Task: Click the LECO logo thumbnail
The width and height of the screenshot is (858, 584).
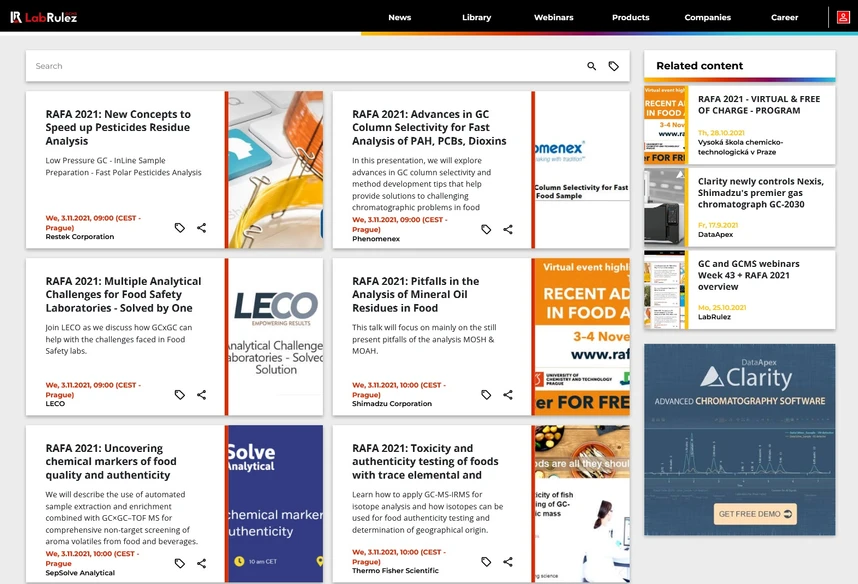Action: (x=276, y=337)
